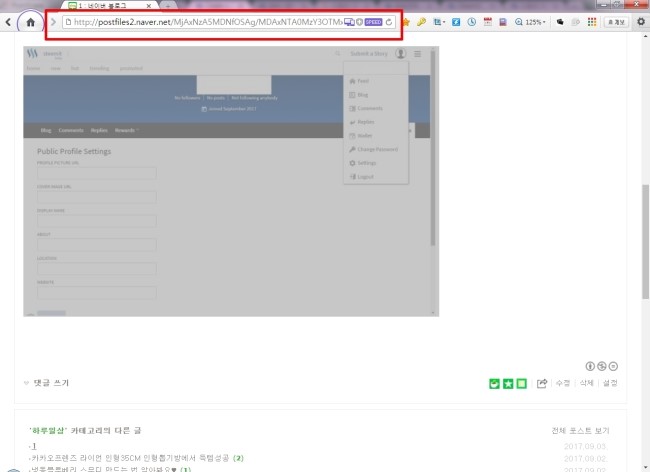Click the green star icon under post
The image size is (650, 472).
click(x=507, y=383)
